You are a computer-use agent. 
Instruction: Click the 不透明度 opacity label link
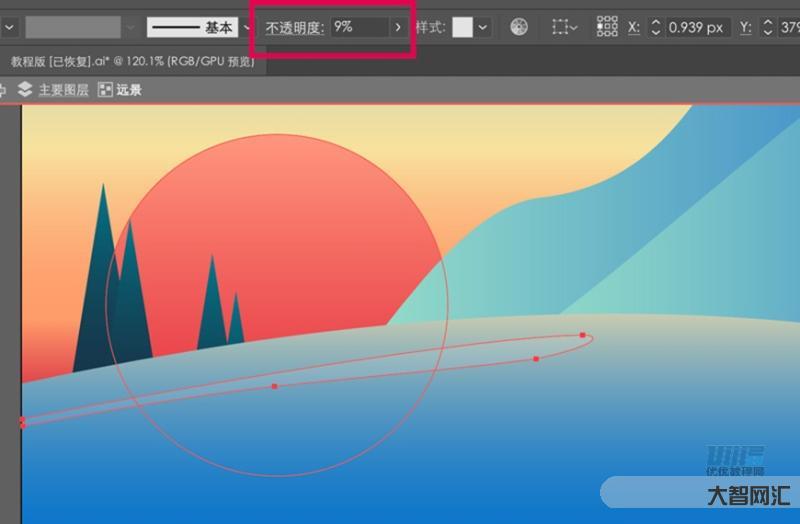(x=294, y=27)
